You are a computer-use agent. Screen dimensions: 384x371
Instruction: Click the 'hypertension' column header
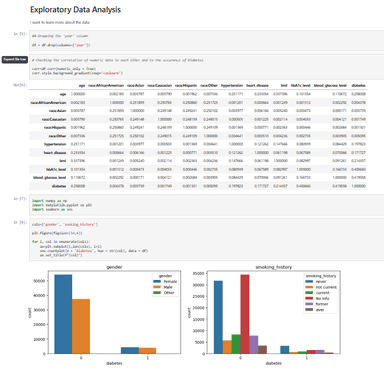point(232,85)
